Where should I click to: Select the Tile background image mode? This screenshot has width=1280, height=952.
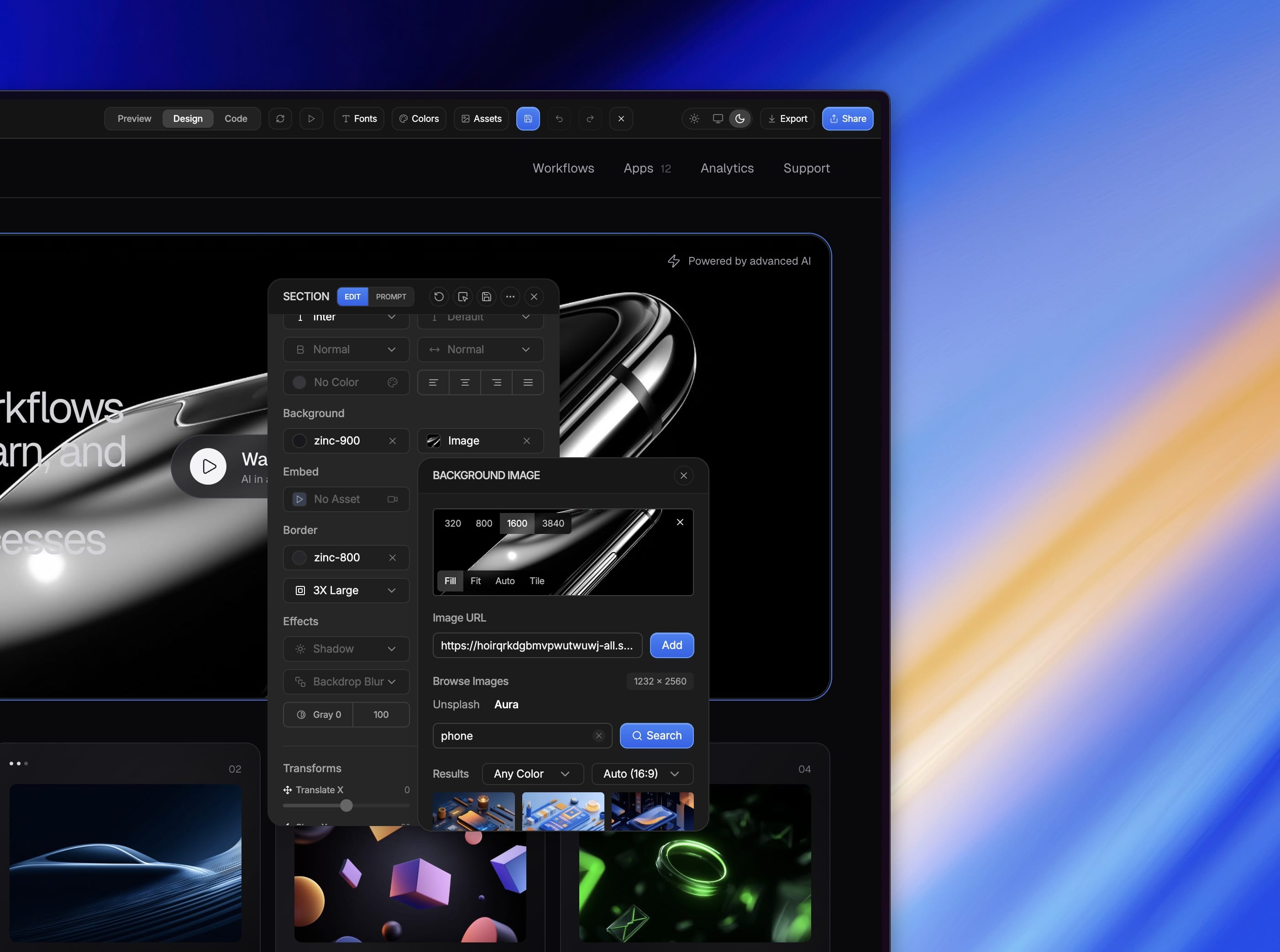(x=536, y=581)
